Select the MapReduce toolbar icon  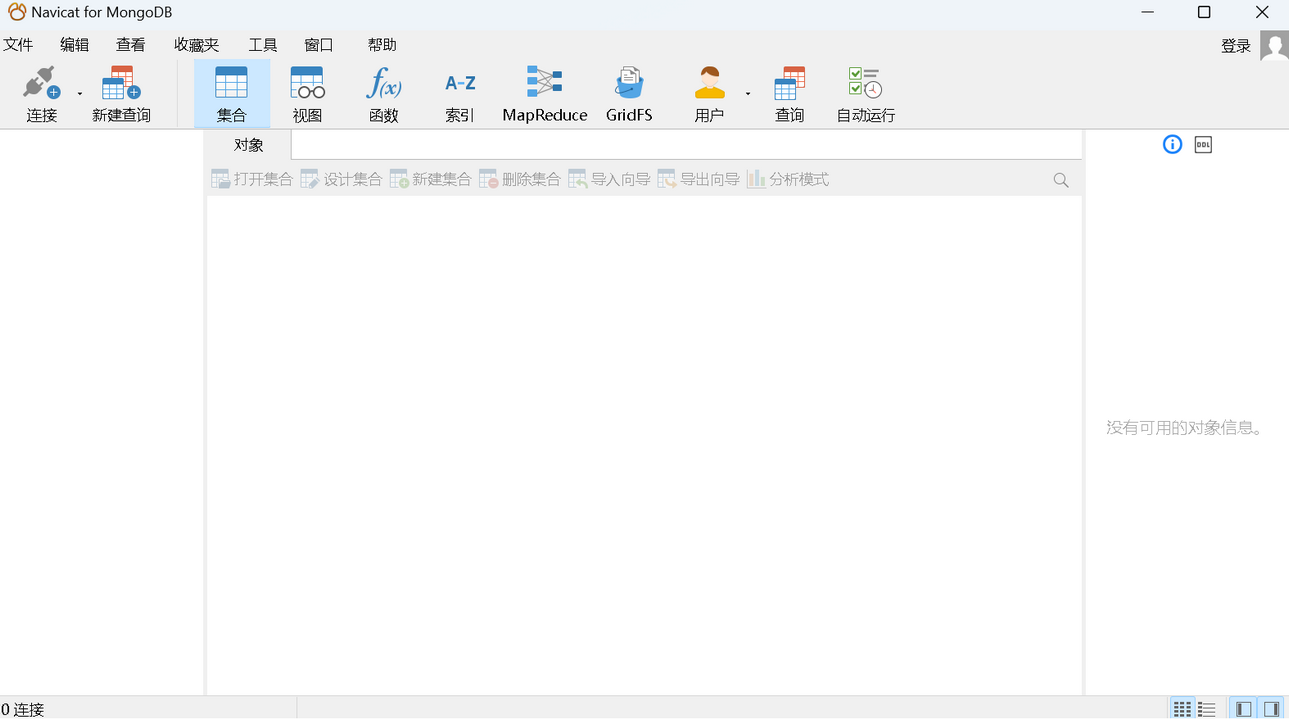pyautogui.click(x=544, y=92)
